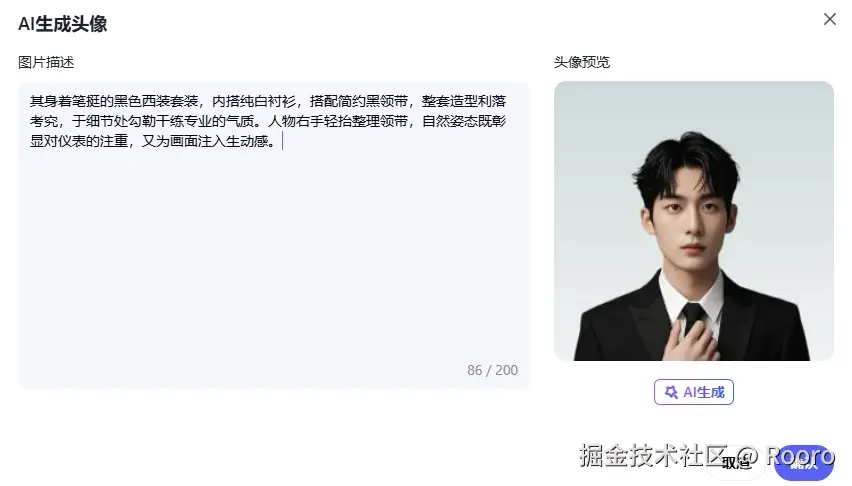Click the 头像预览 label
Viewport: 852px width, 486px height.
tap(581, 62)
